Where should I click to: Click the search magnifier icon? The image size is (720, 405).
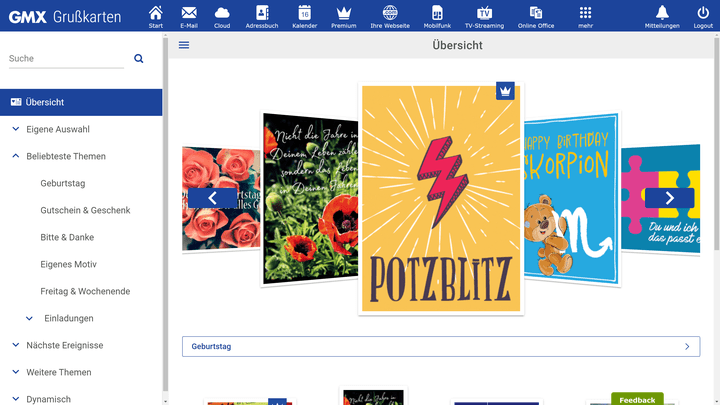pyautogui.click(x=139, y=59)
